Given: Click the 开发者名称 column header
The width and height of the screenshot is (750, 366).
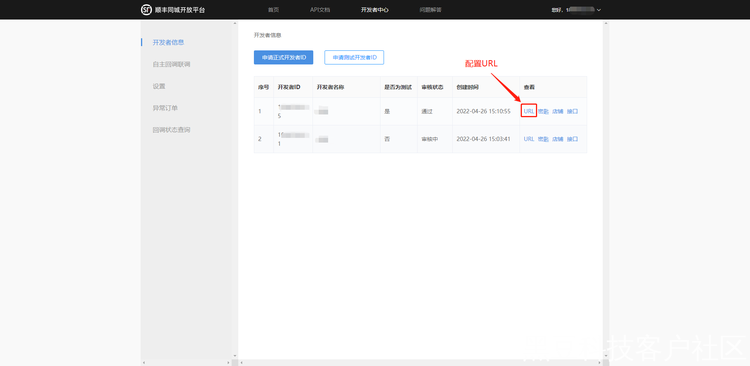Looking at the screenshot, I should 331,87.
